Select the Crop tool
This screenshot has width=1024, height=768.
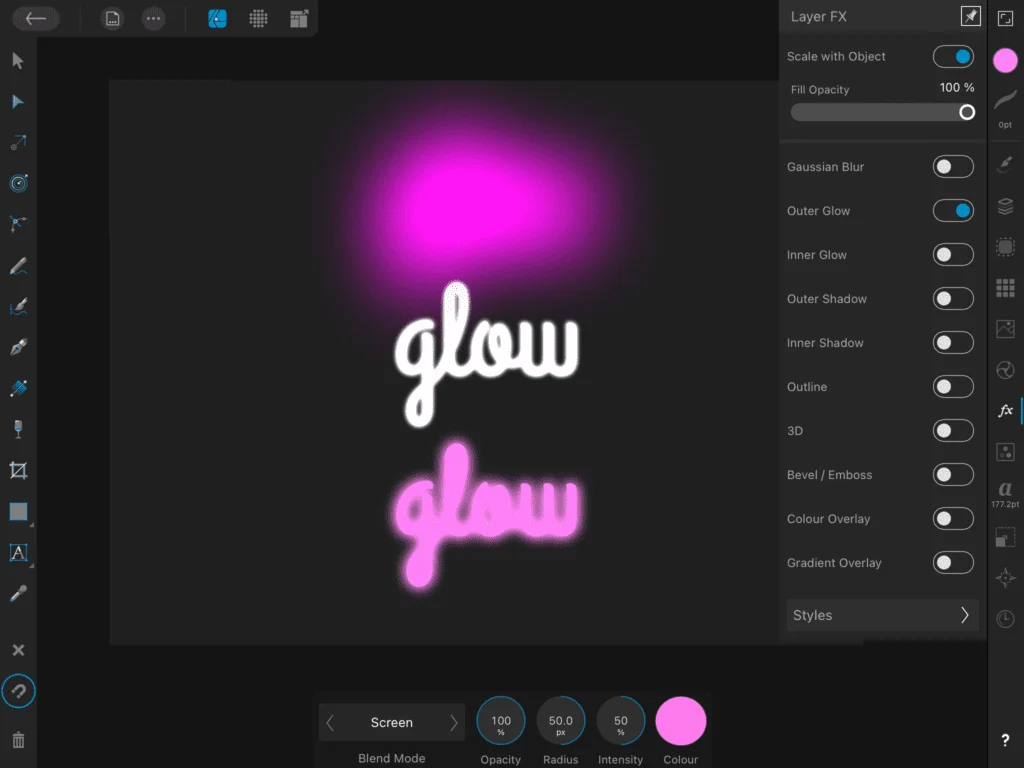point(18,470)
